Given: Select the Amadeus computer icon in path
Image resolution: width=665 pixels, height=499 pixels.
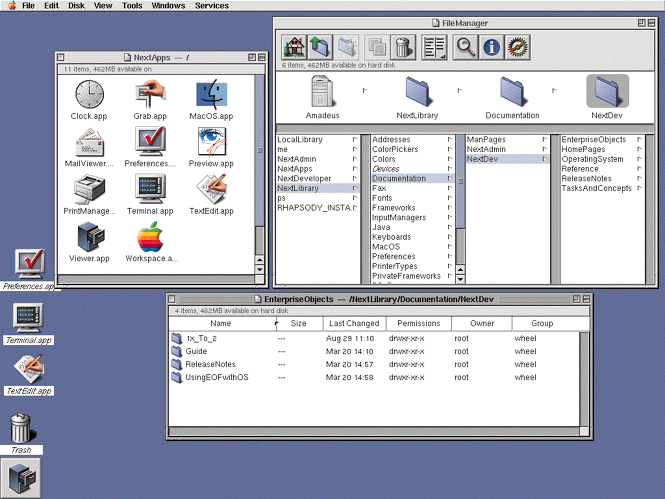Looking at the screenshot, I should coord(322,91).
